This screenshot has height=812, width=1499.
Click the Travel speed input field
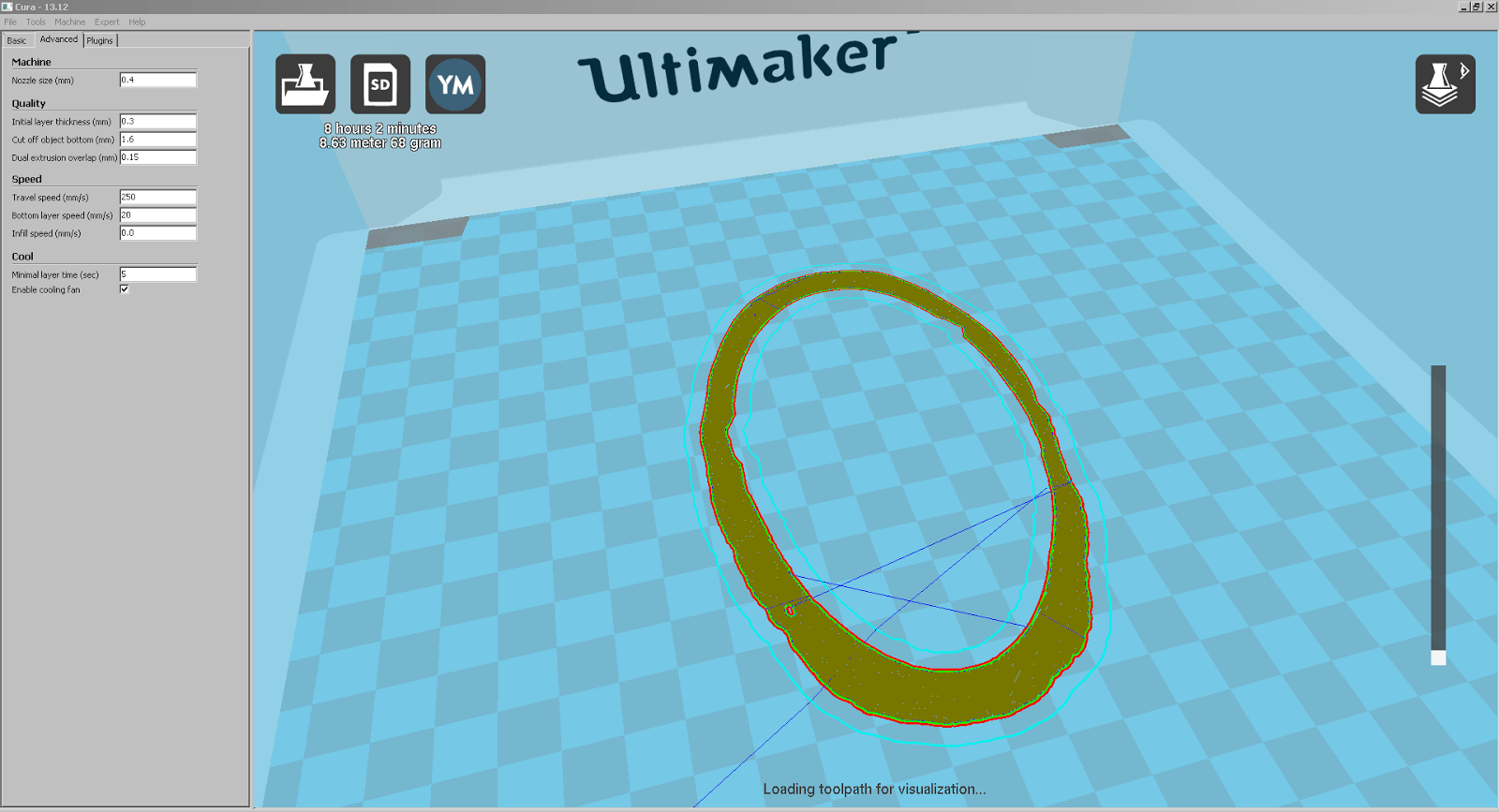[x=158, y=197]
